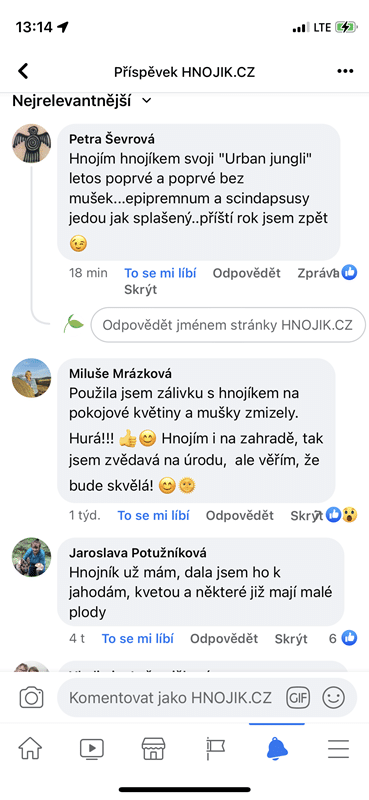Screen dimensions: 369x800
Task: Expand the Nejrelevantnější sorting dropdown
Action: click(82, 101)
